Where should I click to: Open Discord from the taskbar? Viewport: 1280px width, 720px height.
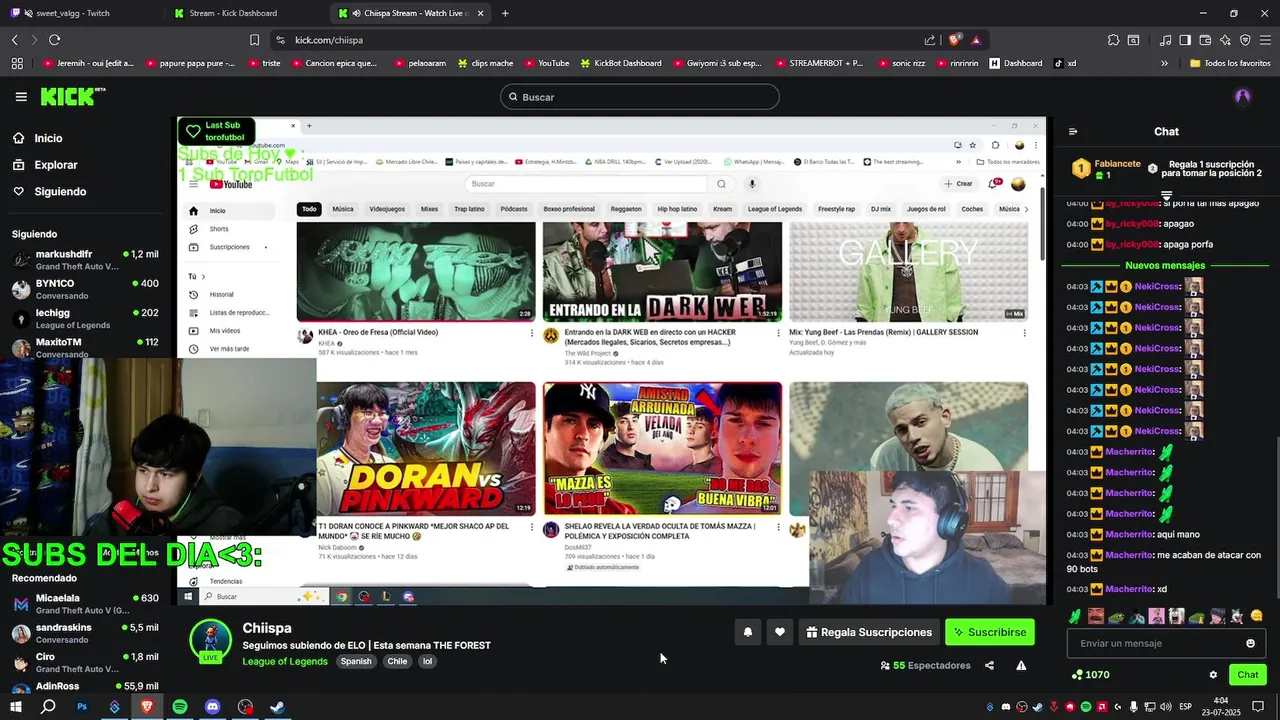tap(212, 707)
